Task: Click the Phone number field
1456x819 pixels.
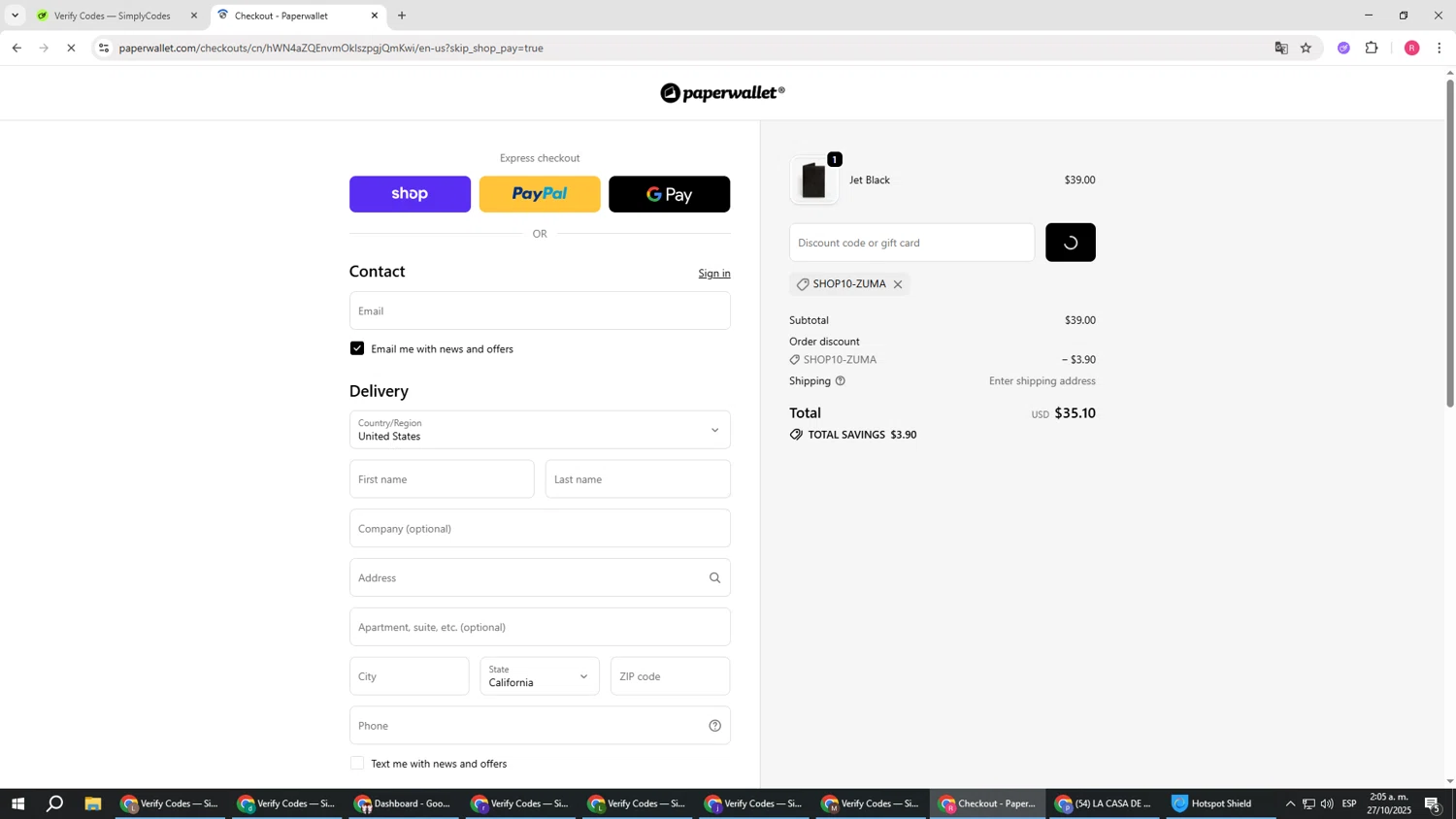Action: tap(540, 726)
